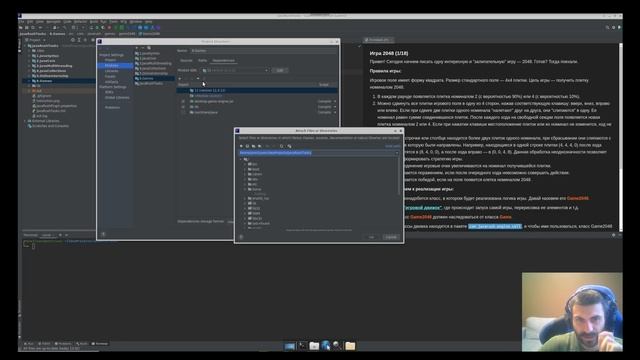This screenshot has height=360, width=640.
Task: Switch to the Sources tab
Action: coord(186,60)
